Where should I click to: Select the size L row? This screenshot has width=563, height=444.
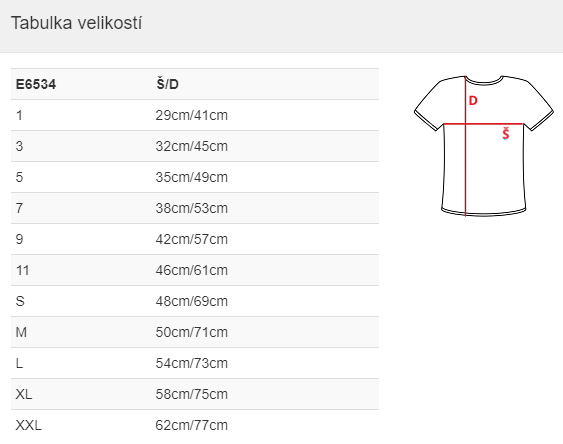click(195, 363)
